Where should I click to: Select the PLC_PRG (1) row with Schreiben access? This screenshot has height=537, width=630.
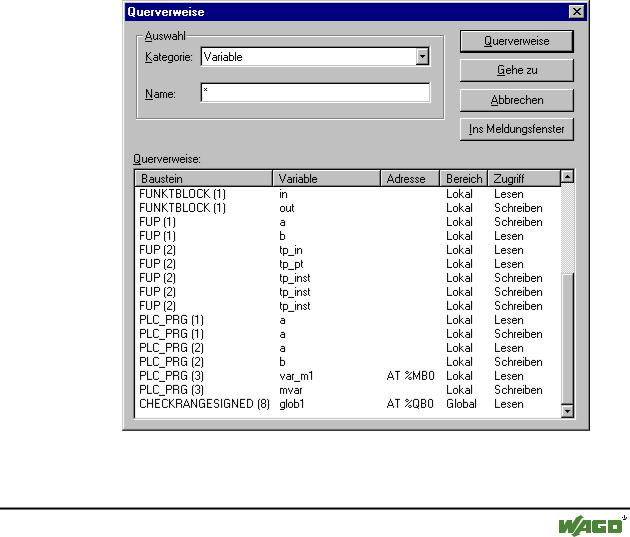[348, 334]
